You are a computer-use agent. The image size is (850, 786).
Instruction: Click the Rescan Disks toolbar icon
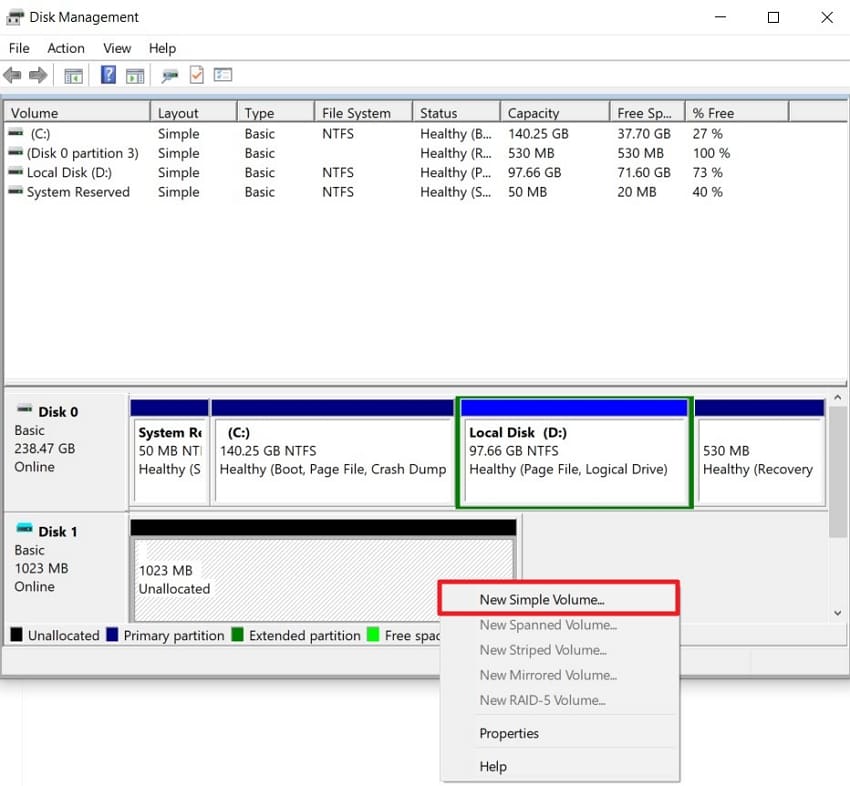tap(168, 75)
